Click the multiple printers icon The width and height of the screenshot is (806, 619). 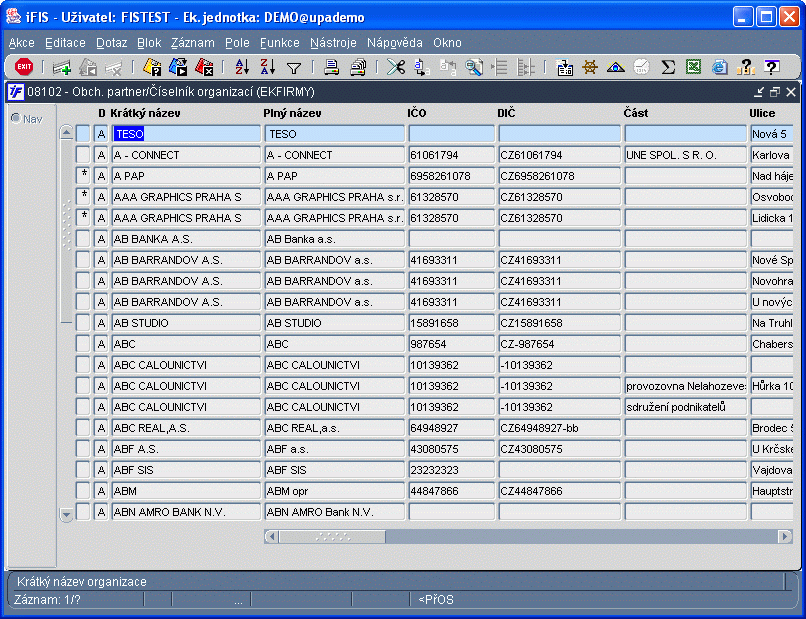click(358, 67)
